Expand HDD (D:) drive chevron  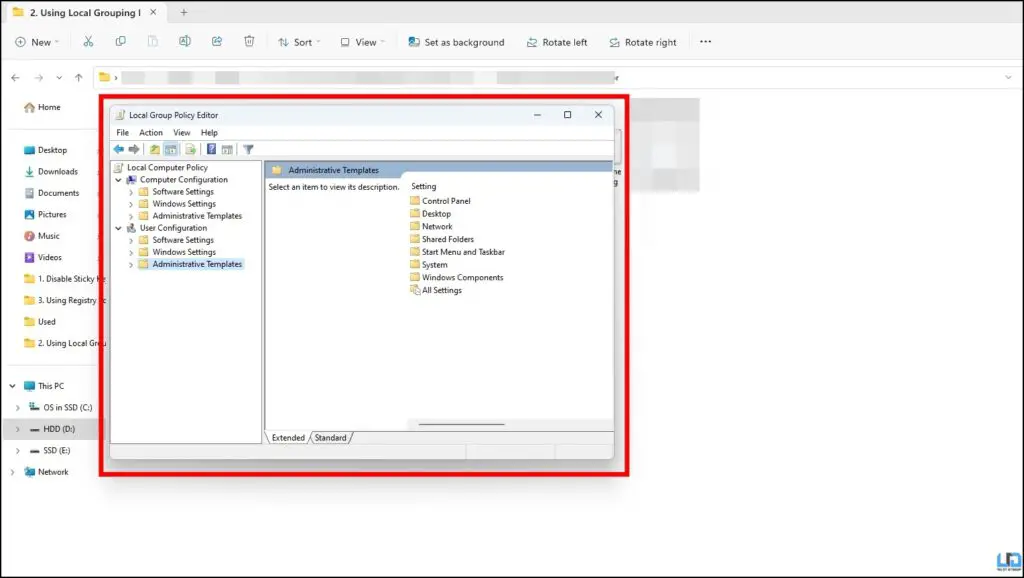coord(18,429)
